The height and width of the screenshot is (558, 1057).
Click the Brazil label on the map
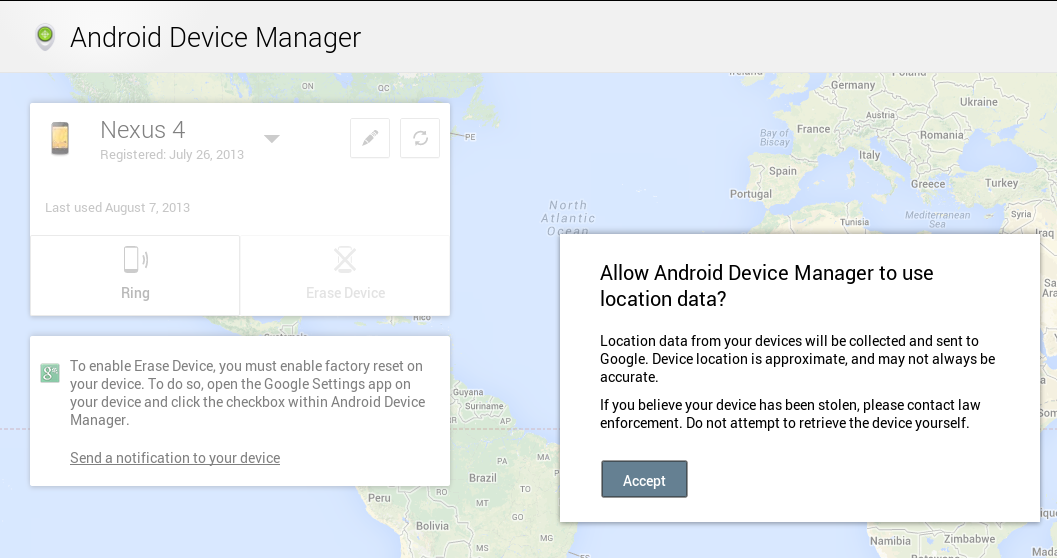coord(483,478)
